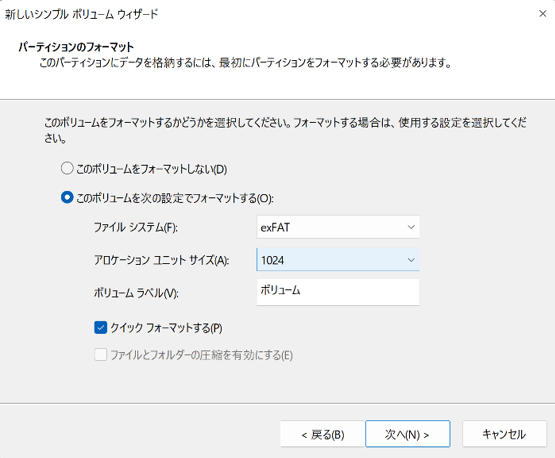Click the chevron arrow of the 1024 combo box
The width and height of the screenshot is (555, 458).
[411, 260]
